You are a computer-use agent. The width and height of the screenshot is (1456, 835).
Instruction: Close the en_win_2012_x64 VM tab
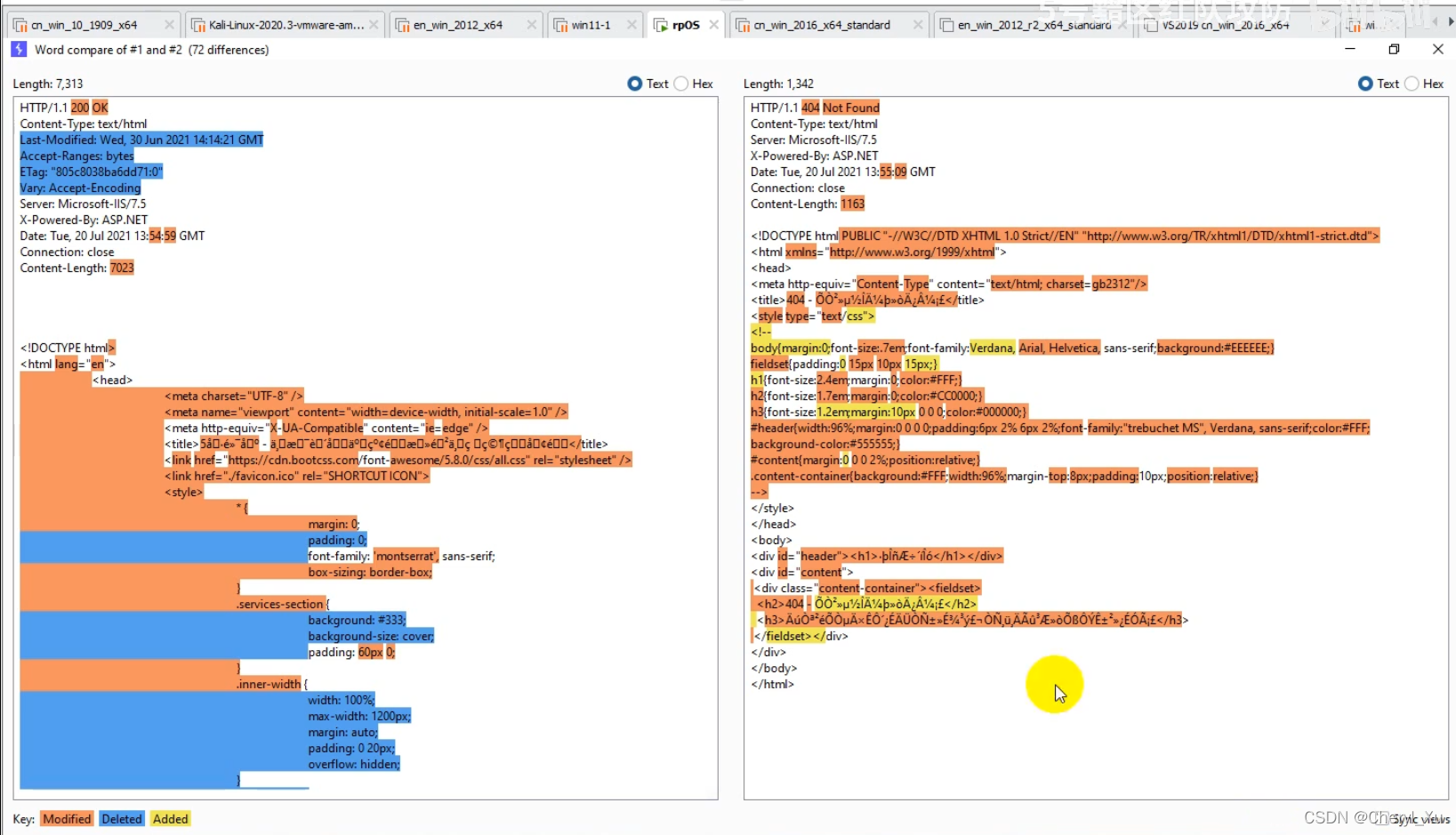pyautogui.click(x=532, y=25)
